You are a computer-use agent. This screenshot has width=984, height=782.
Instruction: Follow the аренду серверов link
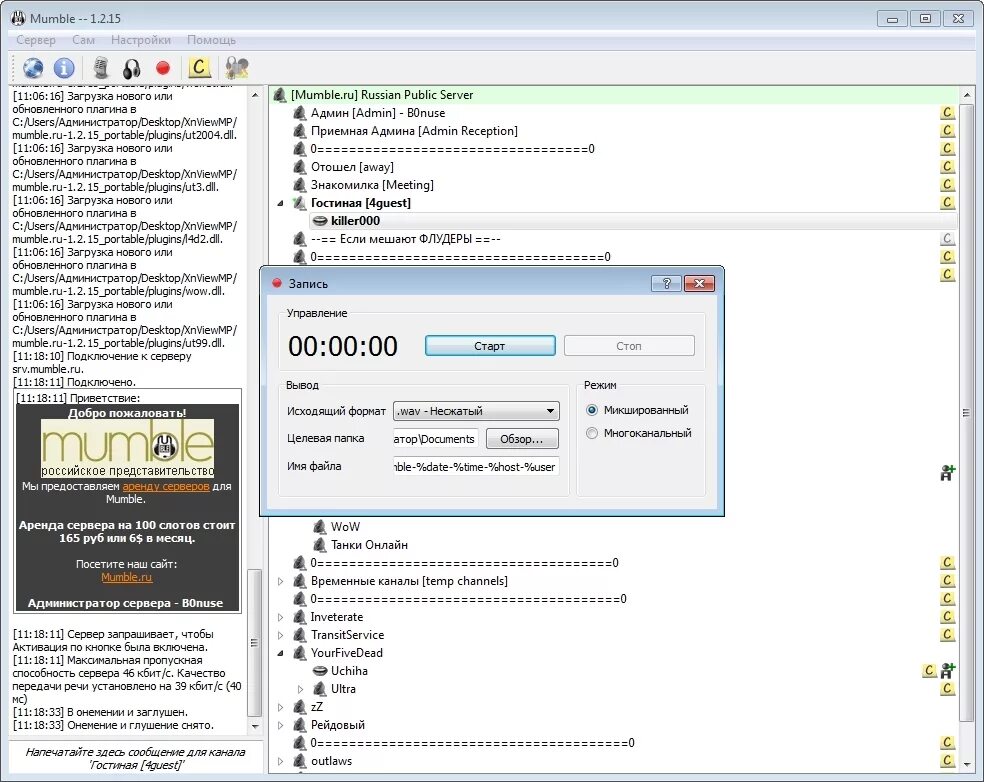(x=166, y=486)
